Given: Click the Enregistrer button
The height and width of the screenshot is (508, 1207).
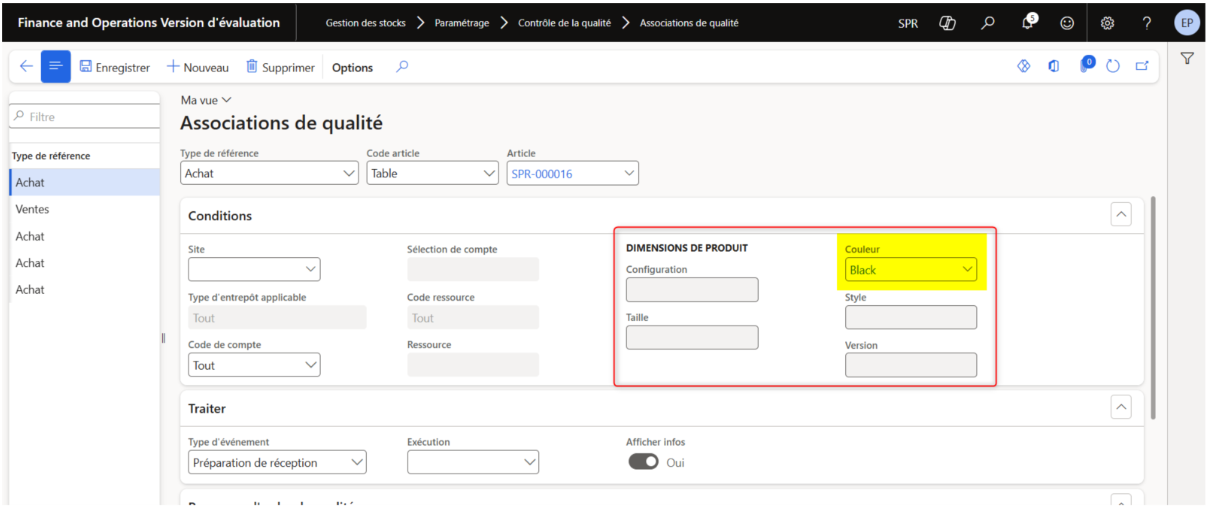Looking at the screenshot, I should pos(114,67).
